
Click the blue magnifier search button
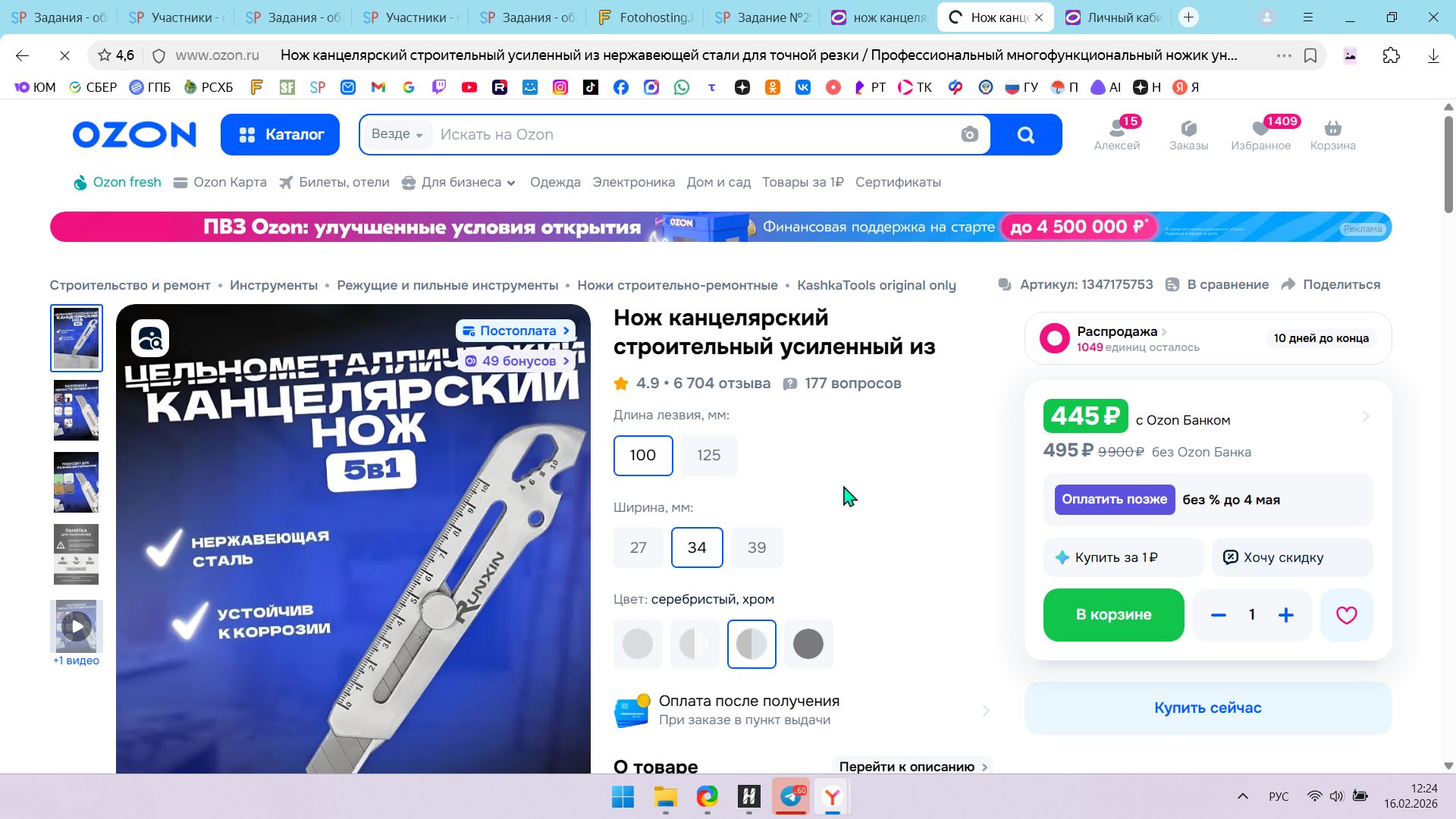1025,135
